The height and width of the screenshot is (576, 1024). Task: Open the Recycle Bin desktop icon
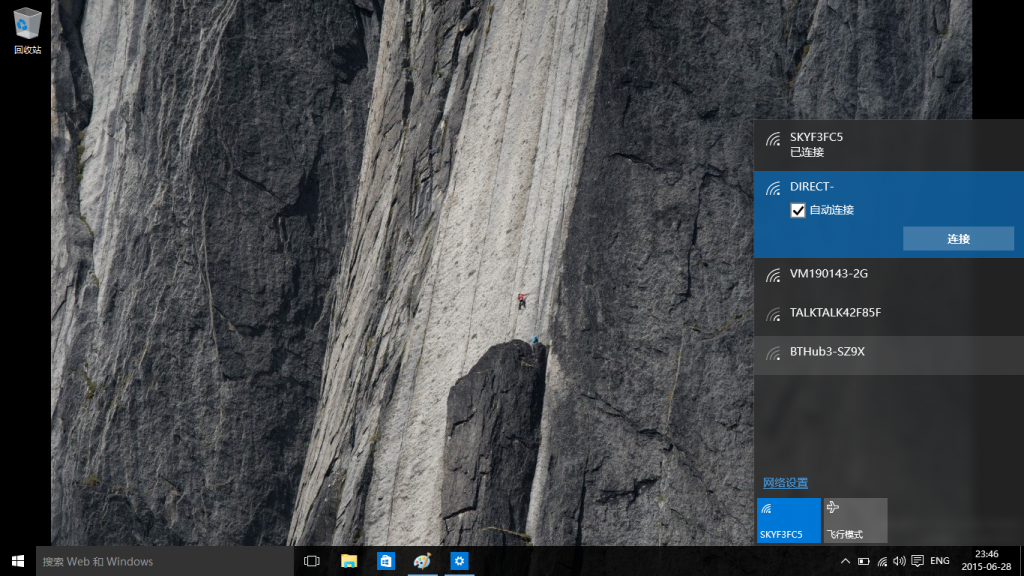pos(27,31)
